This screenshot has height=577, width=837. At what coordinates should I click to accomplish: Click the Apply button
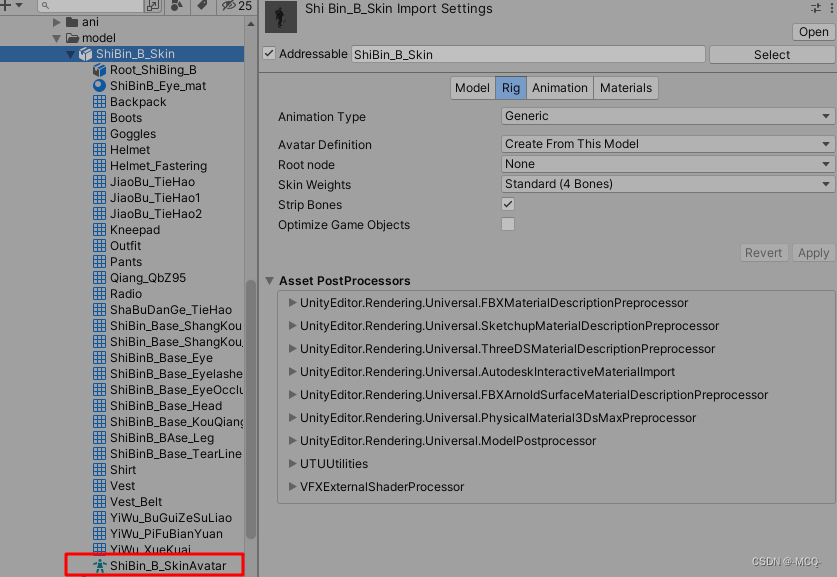tap(814, 253)
